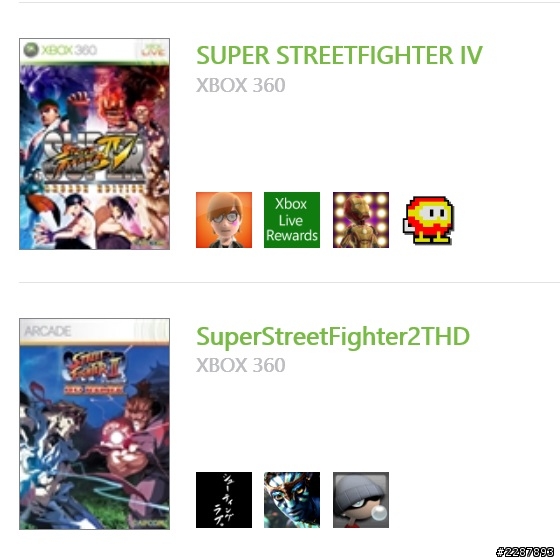Screen dimensions: 560x560
Task: Select the blue Na'vi face gamerpic
Action: pyautogui.click(x=292, y=500)
